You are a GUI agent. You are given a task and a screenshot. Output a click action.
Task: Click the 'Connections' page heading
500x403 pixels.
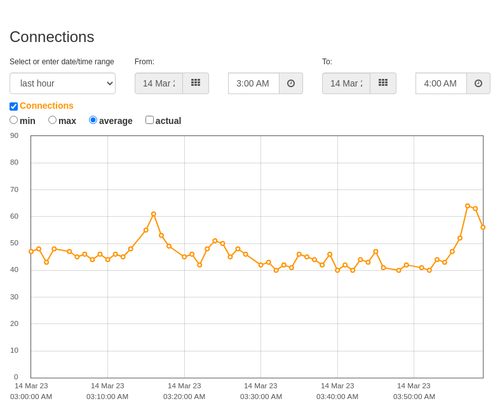pos(52,37)
